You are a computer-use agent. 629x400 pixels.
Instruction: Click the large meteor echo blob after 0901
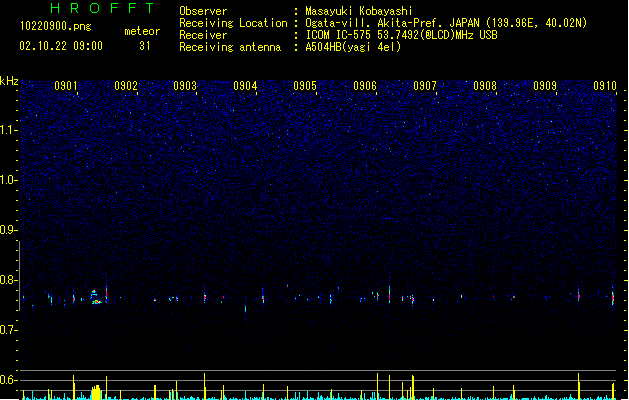point(95,297)
